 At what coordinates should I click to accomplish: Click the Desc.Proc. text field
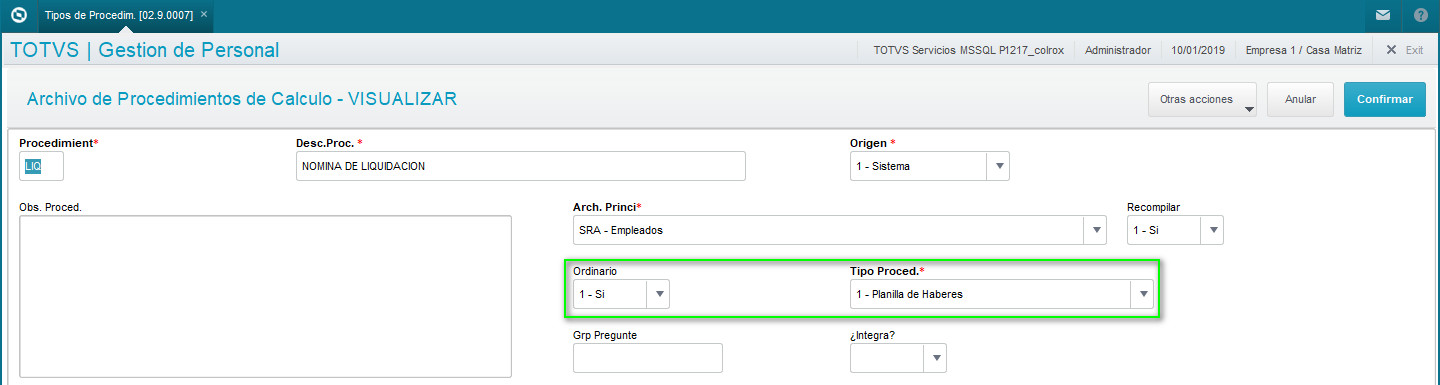521,166
